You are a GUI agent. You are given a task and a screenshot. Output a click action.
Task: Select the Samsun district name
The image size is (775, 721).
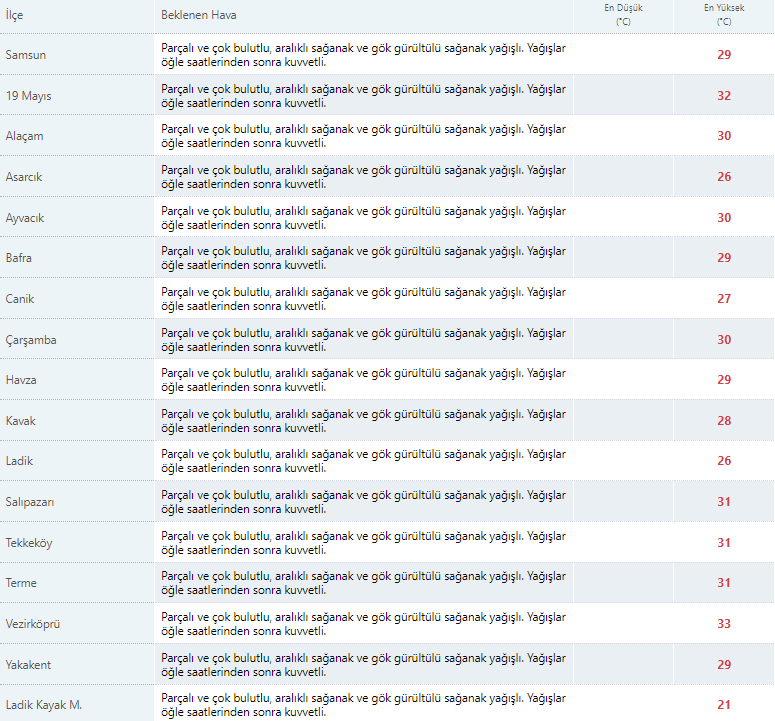click(26, 55)
